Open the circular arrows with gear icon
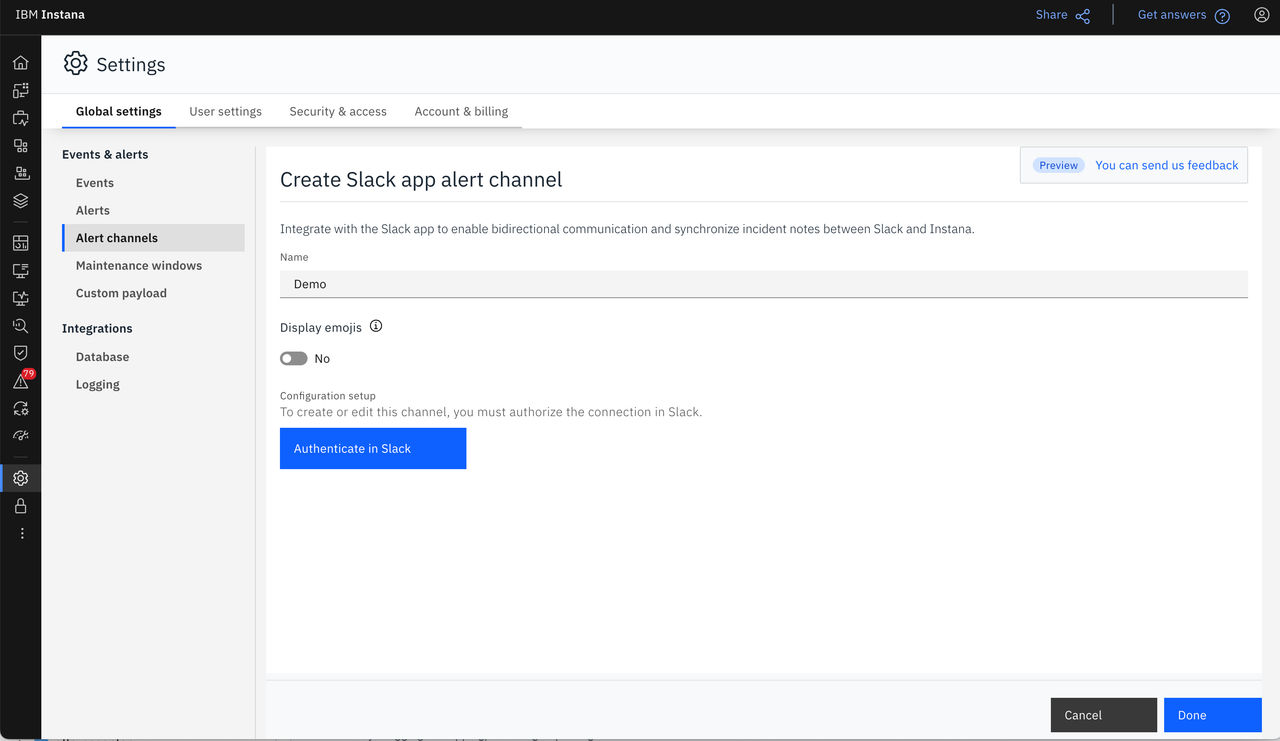 tap(20, 408)
